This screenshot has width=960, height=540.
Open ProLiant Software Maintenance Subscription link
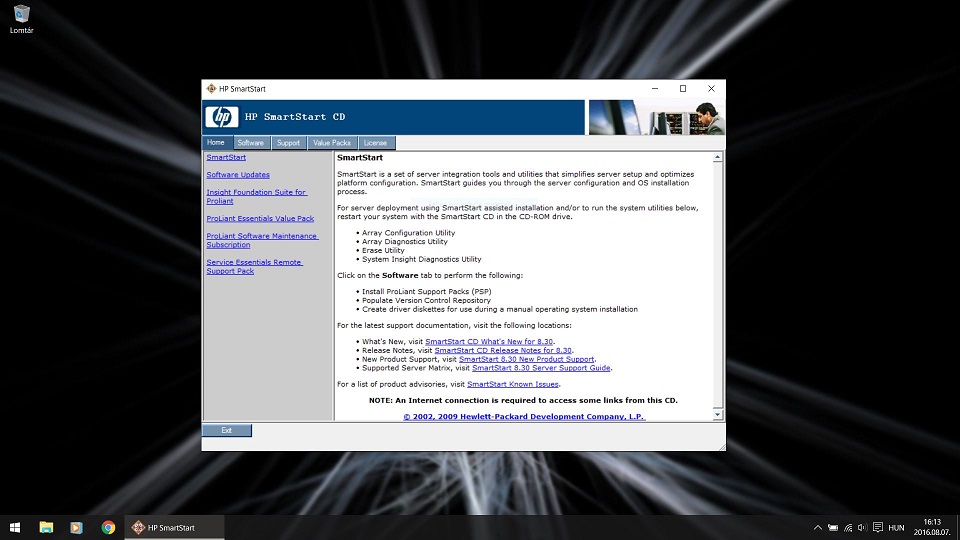pyautogui.click(x=262, y=240)
